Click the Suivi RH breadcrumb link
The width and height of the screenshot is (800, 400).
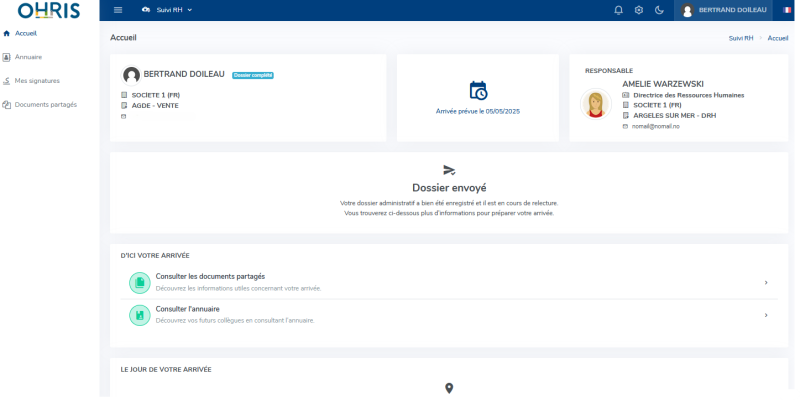[x=741, y=38]
